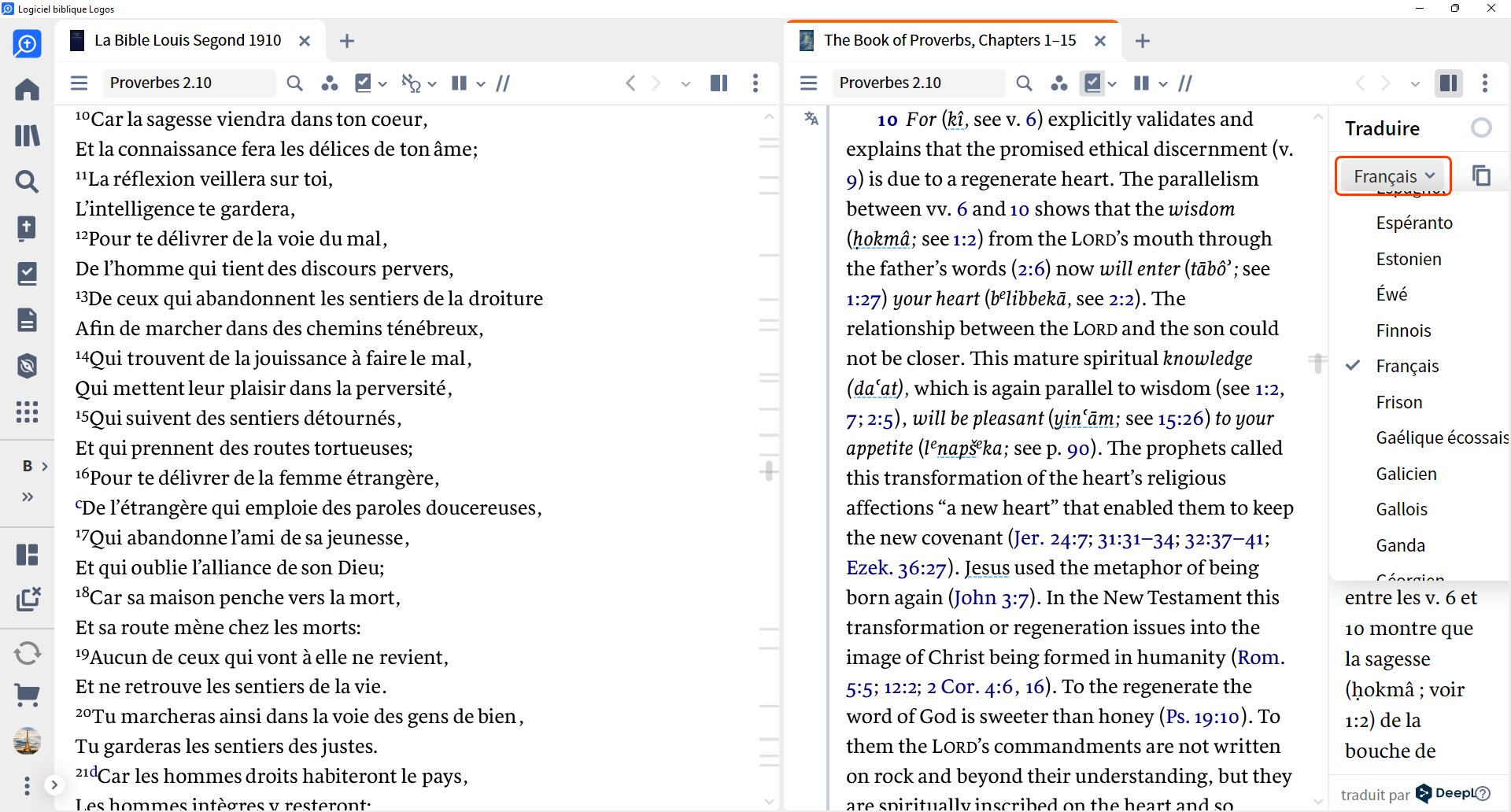Close the La Bible Louis Segond 1910 tab

(305, 41)
